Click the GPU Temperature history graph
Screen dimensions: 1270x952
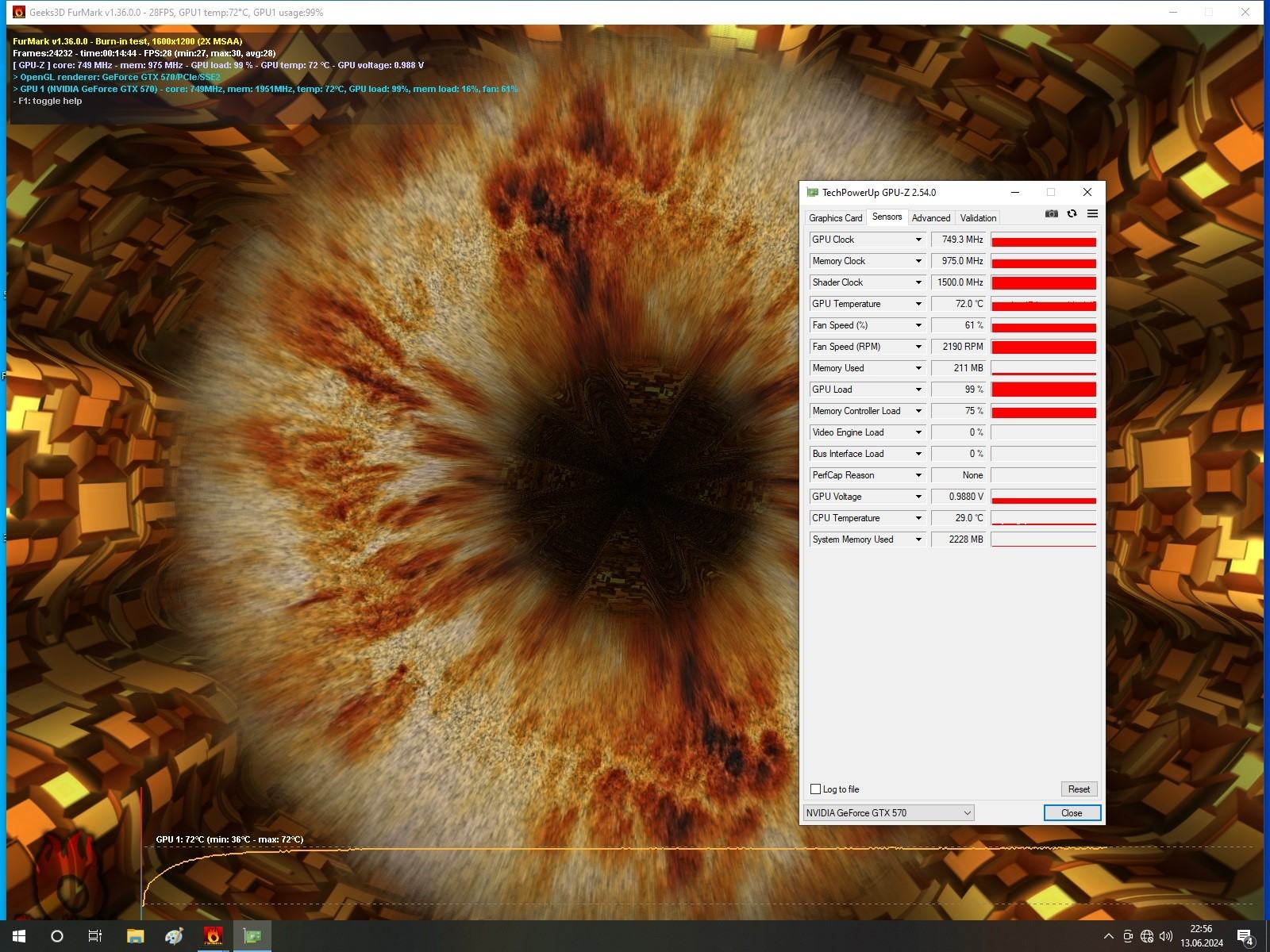(1043, 304)
